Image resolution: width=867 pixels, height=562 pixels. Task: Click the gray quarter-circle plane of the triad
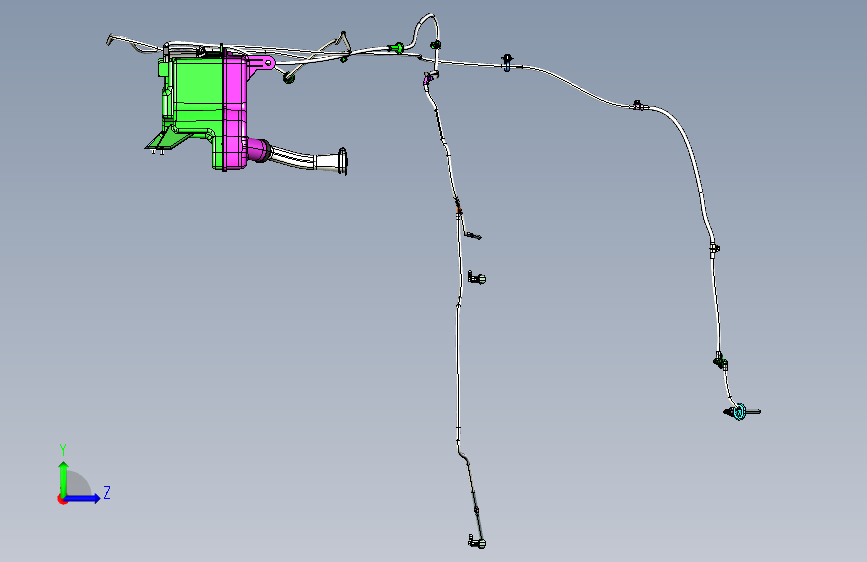click(79, 485)
